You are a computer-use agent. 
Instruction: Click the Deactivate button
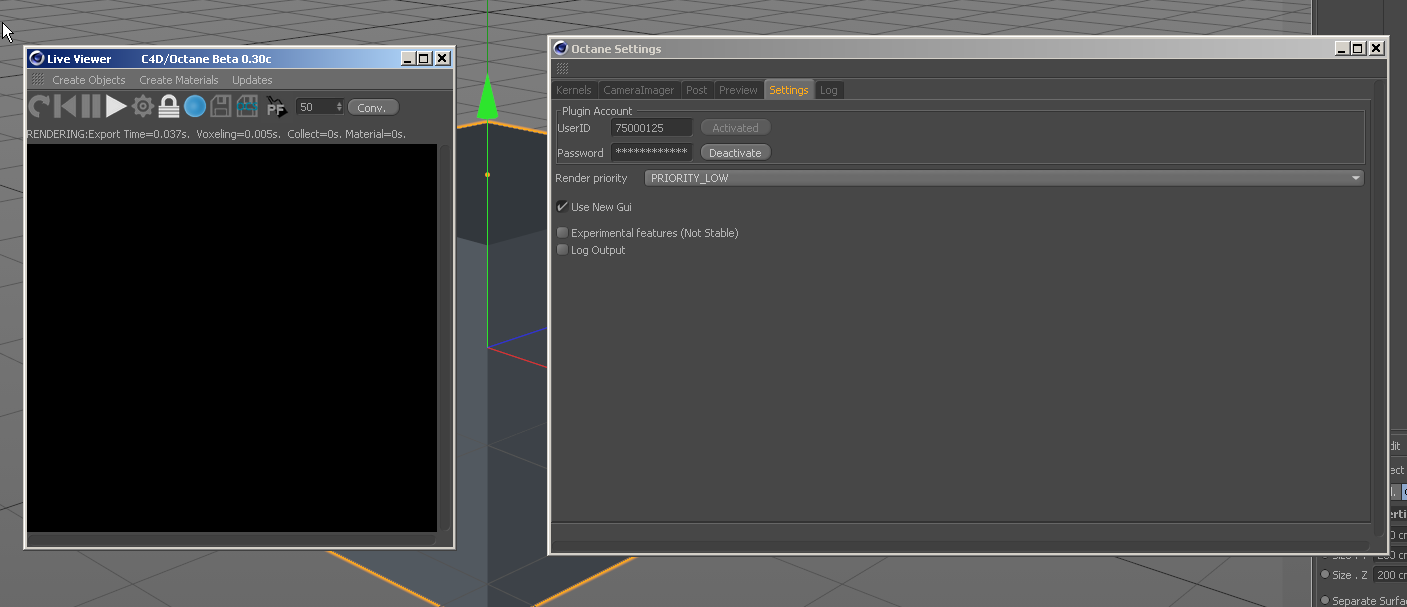[x=735, y=153]
